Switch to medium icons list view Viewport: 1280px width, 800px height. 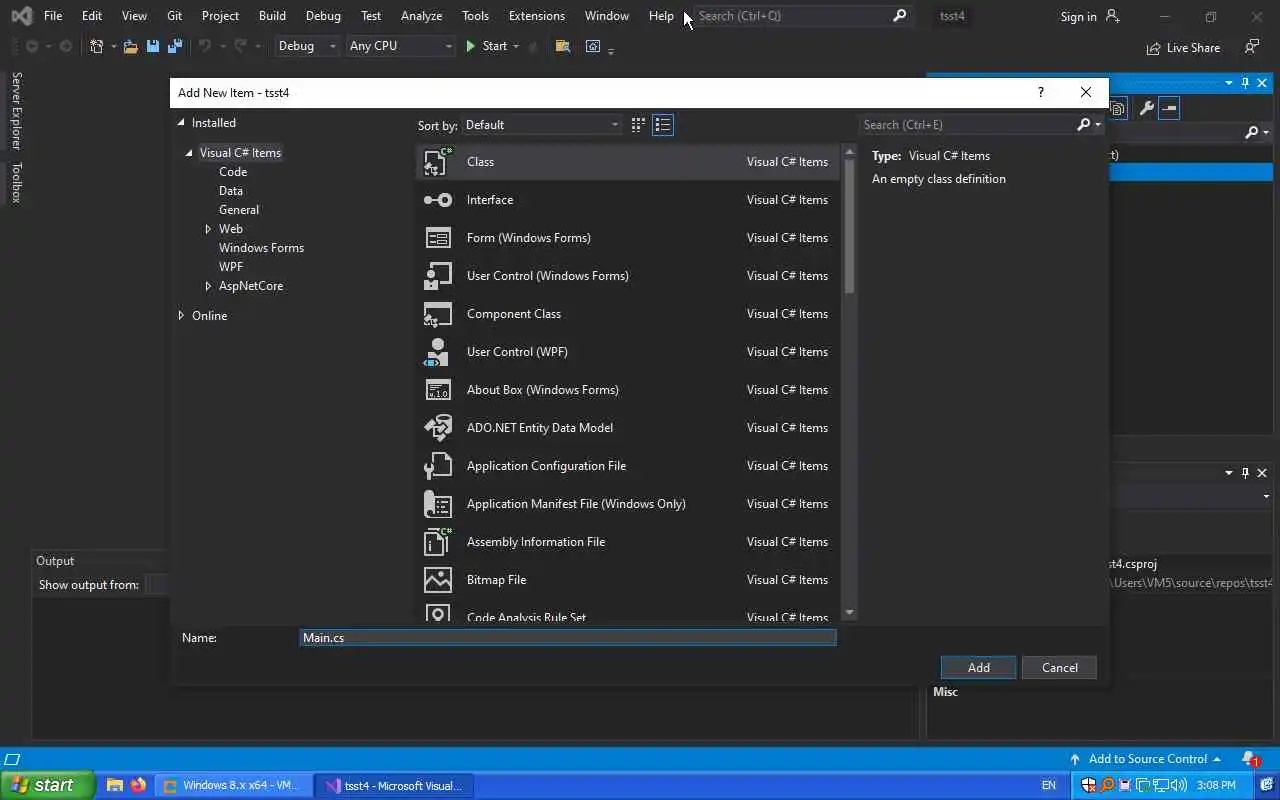662,125
